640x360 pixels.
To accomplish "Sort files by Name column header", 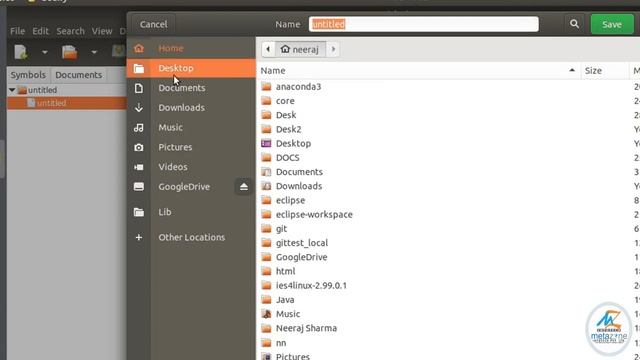I will point(418,71).
